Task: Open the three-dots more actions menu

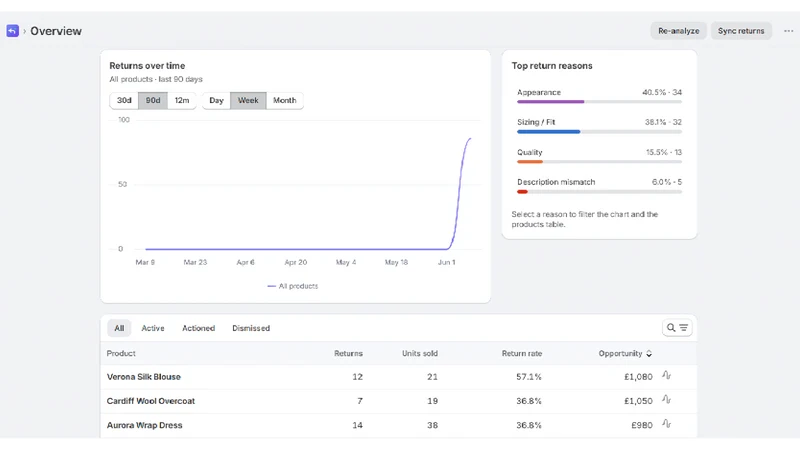Action: [x=788, y=31]
